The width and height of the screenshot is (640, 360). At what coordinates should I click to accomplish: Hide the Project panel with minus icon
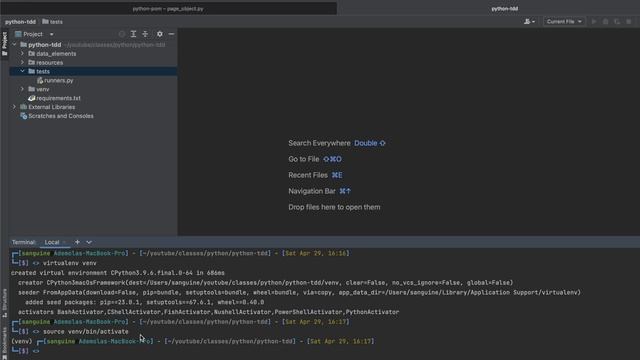click(x=171, y=34)
